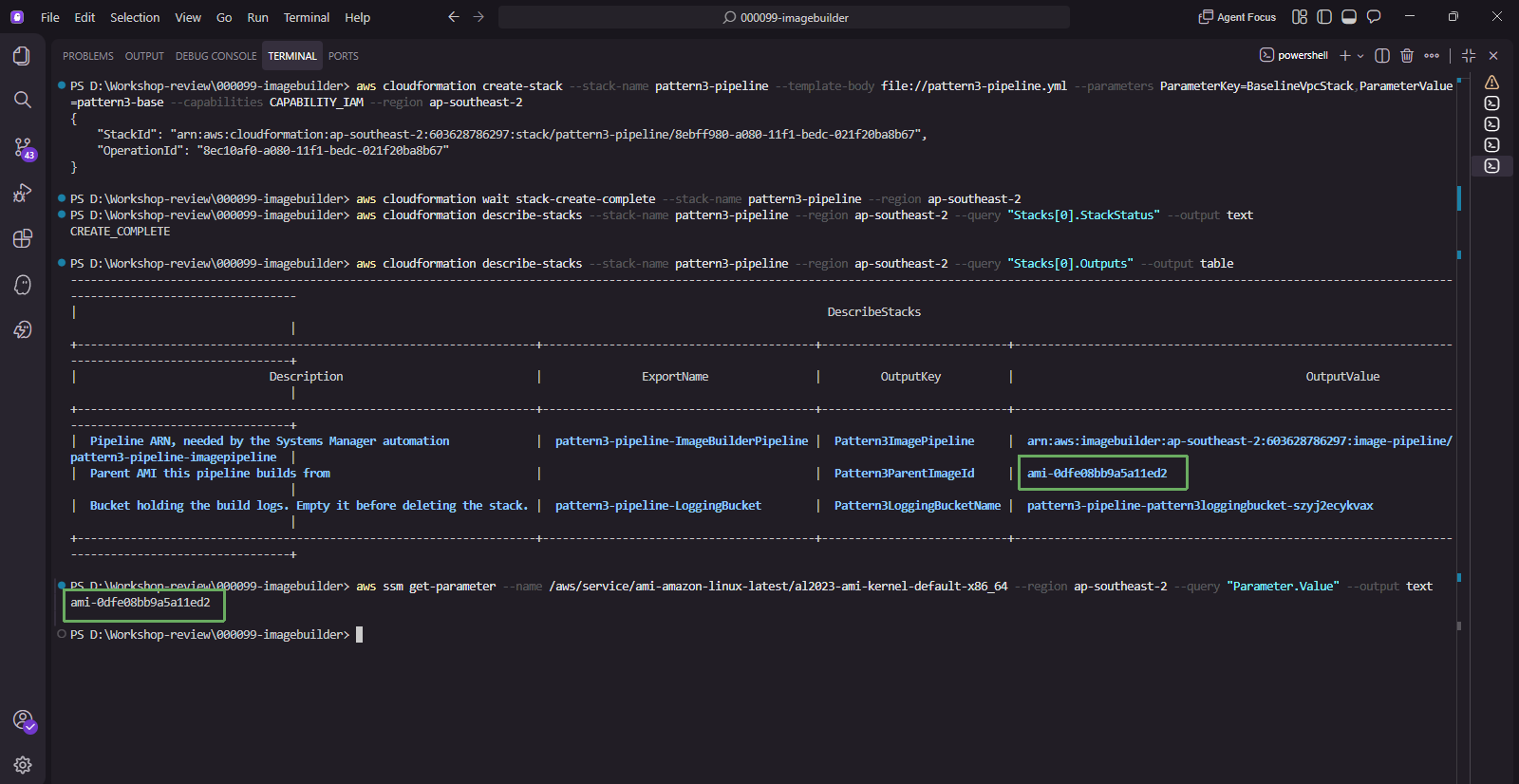Select the second terminal in list
1519x784 pixels.
(x=1492, y=103)
